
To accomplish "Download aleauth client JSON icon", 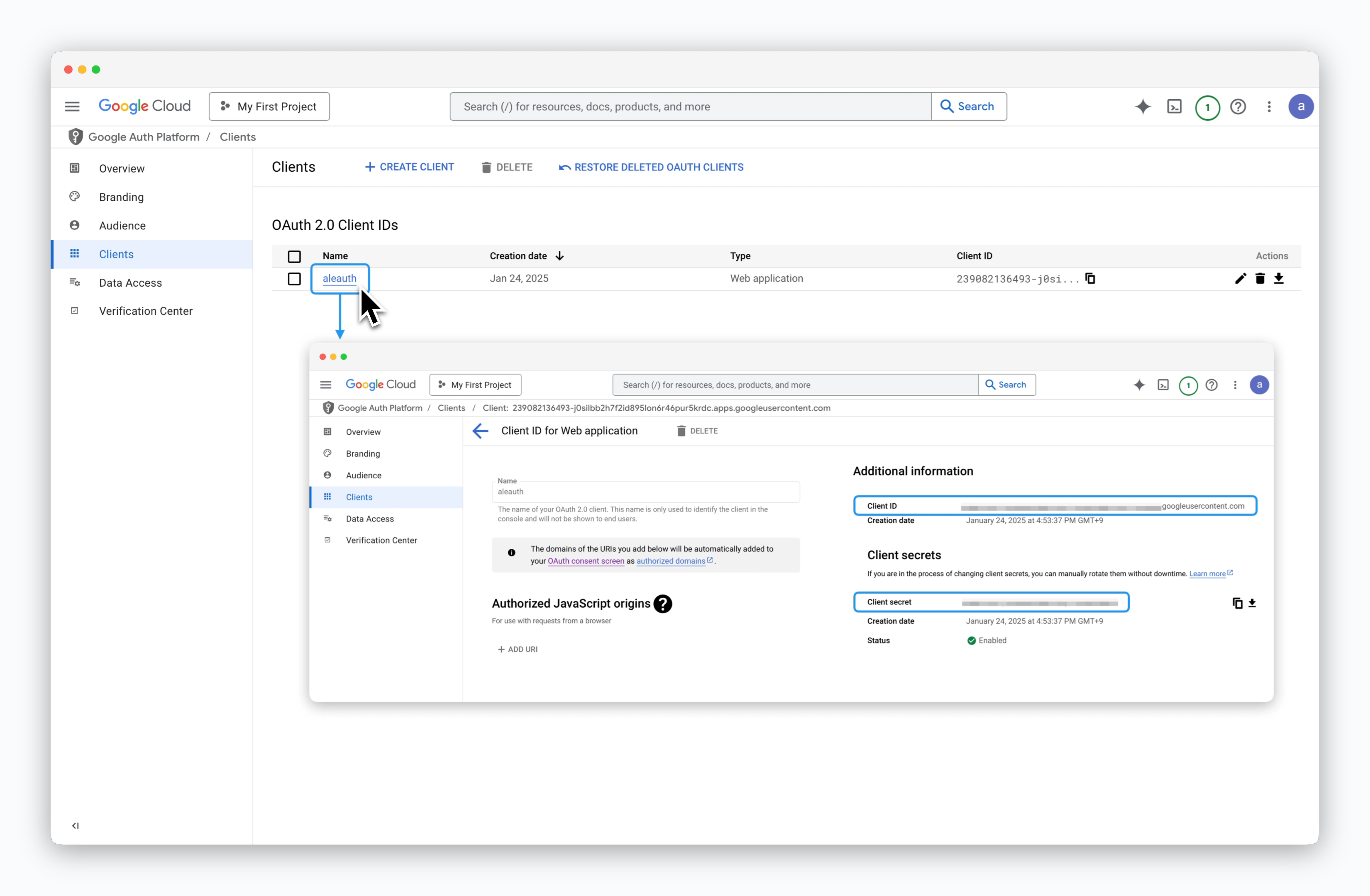I will pos(1278,278).
